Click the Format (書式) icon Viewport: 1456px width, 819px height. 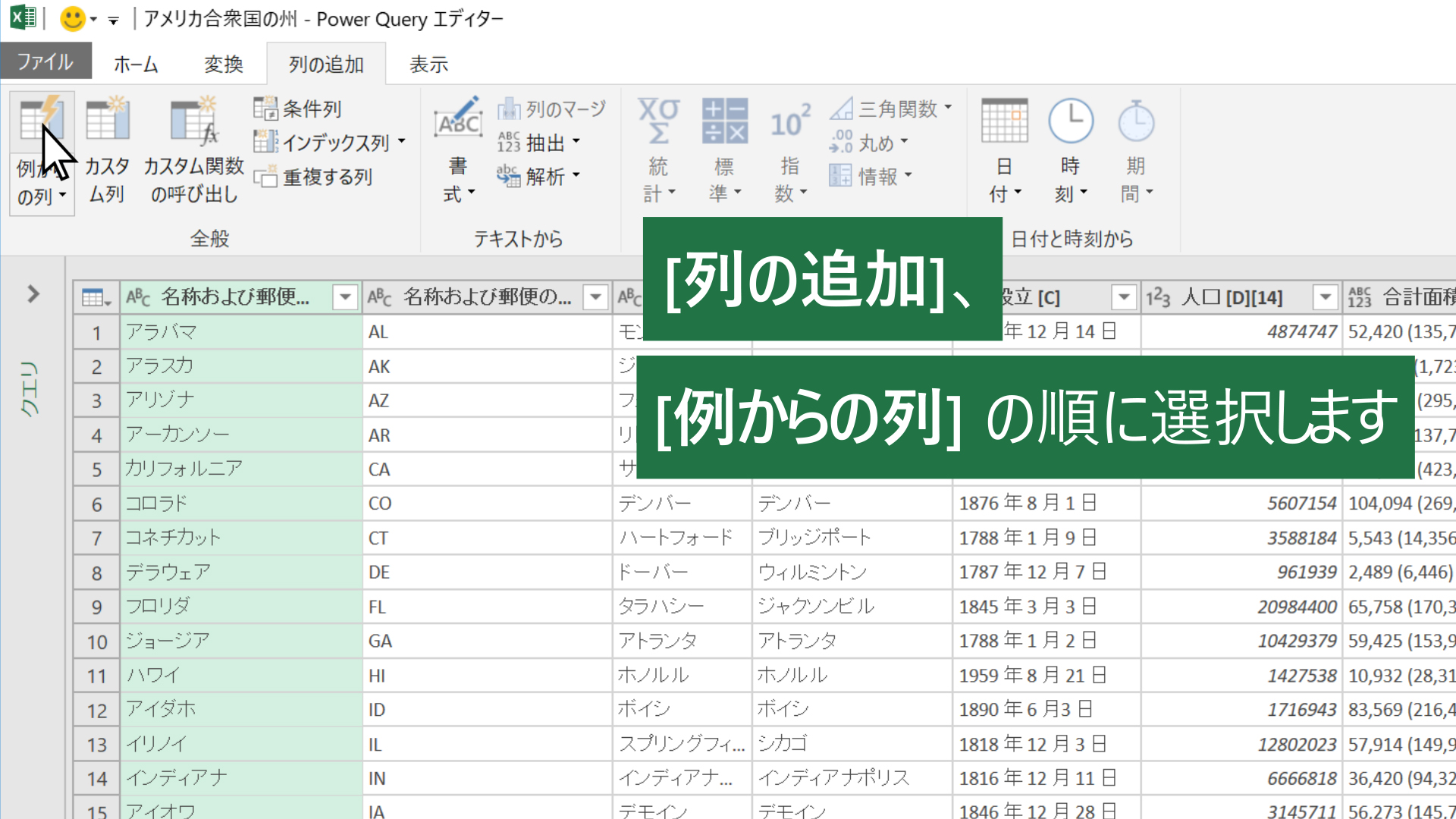[458, 119]
